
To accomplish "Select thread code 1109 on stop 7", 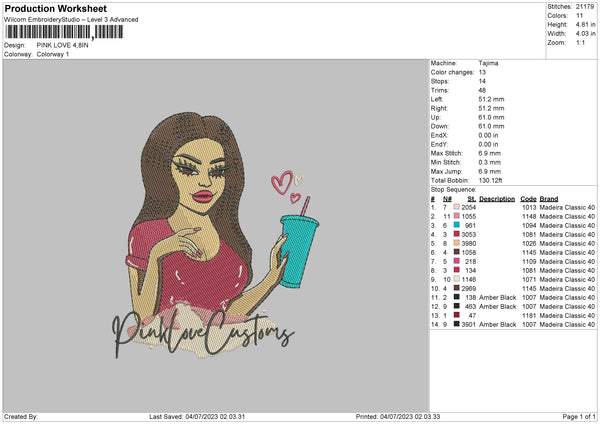I will coord(529,261).
